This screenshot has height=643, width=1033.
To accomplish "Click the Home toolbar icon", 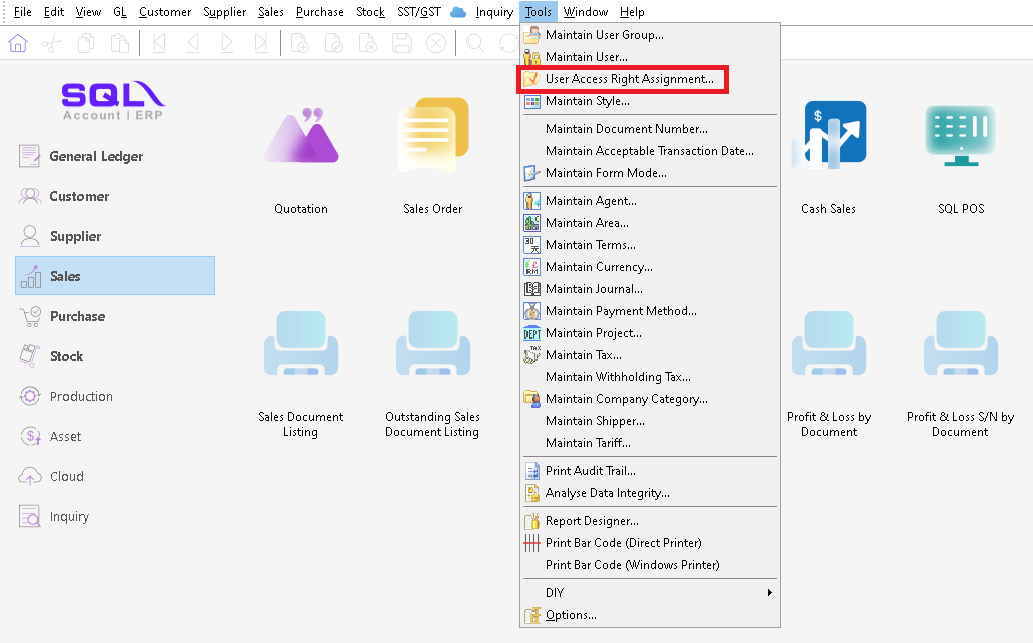I will (18, 43).
